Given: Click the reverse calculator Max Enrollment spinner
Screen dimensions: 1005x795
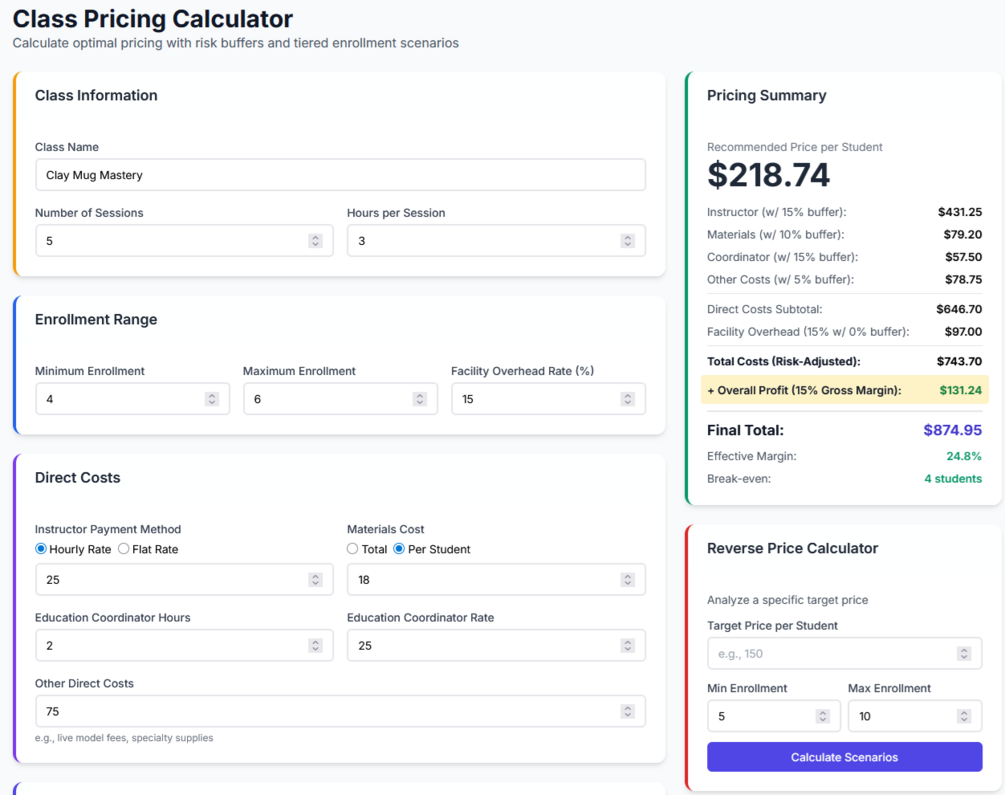Looking at the screenshot, I should pos(963,717).
